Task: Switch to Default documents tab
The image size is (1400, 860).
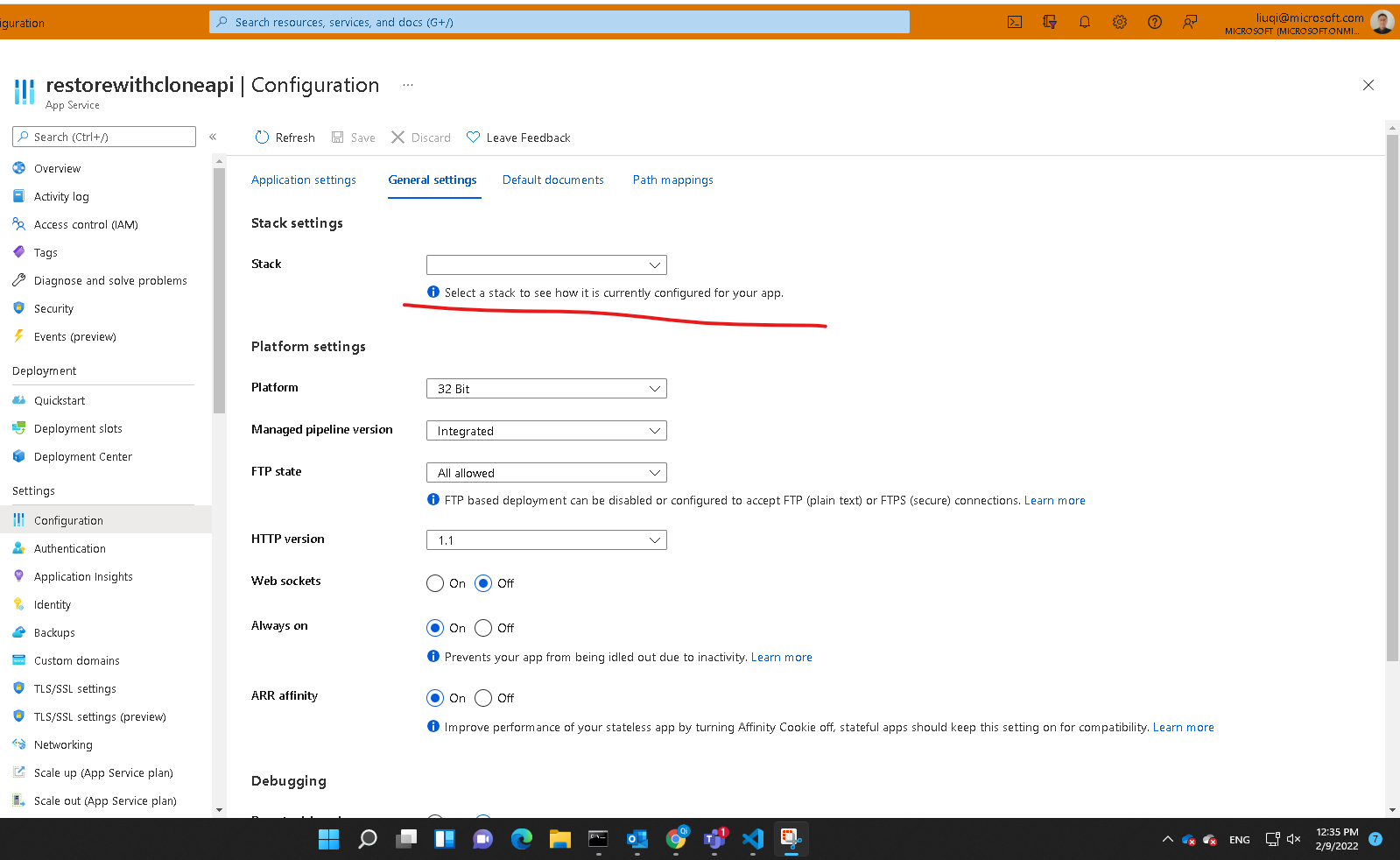Action: pyautogui.click(x=553, y=180)
